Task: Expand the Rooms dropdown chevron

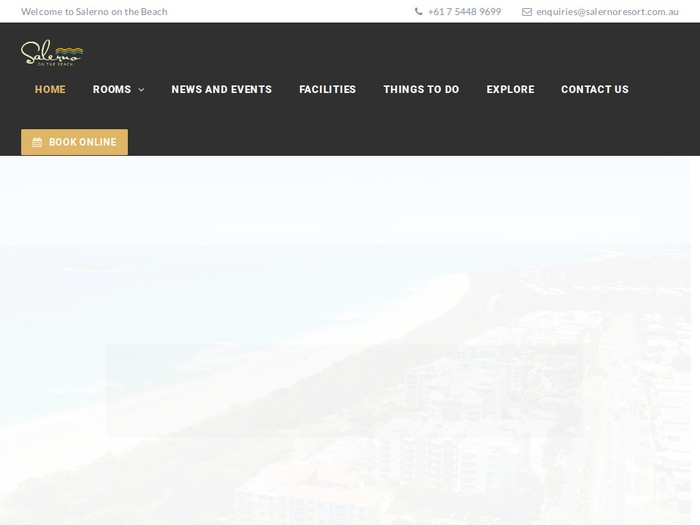Action: tap(142, 90)
